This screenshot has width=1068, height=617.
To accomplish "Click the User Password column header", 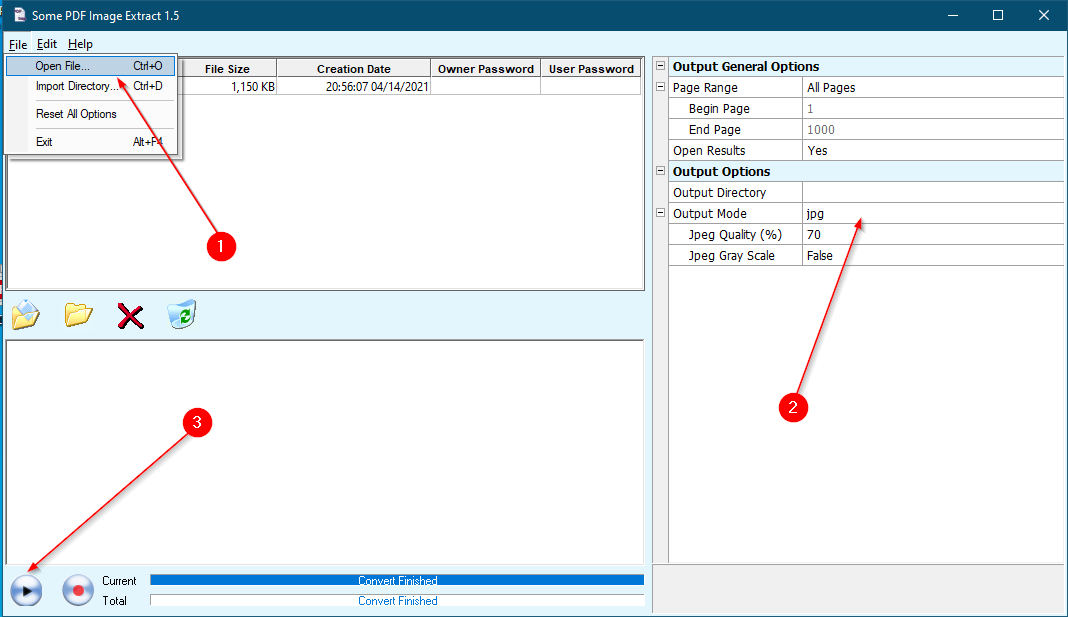I will tap(591, 69).
